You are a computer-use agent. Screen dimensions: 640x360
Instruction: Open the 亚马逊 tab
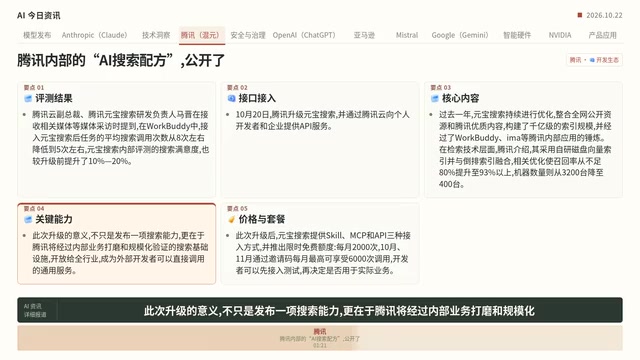[x=364, y=35]
